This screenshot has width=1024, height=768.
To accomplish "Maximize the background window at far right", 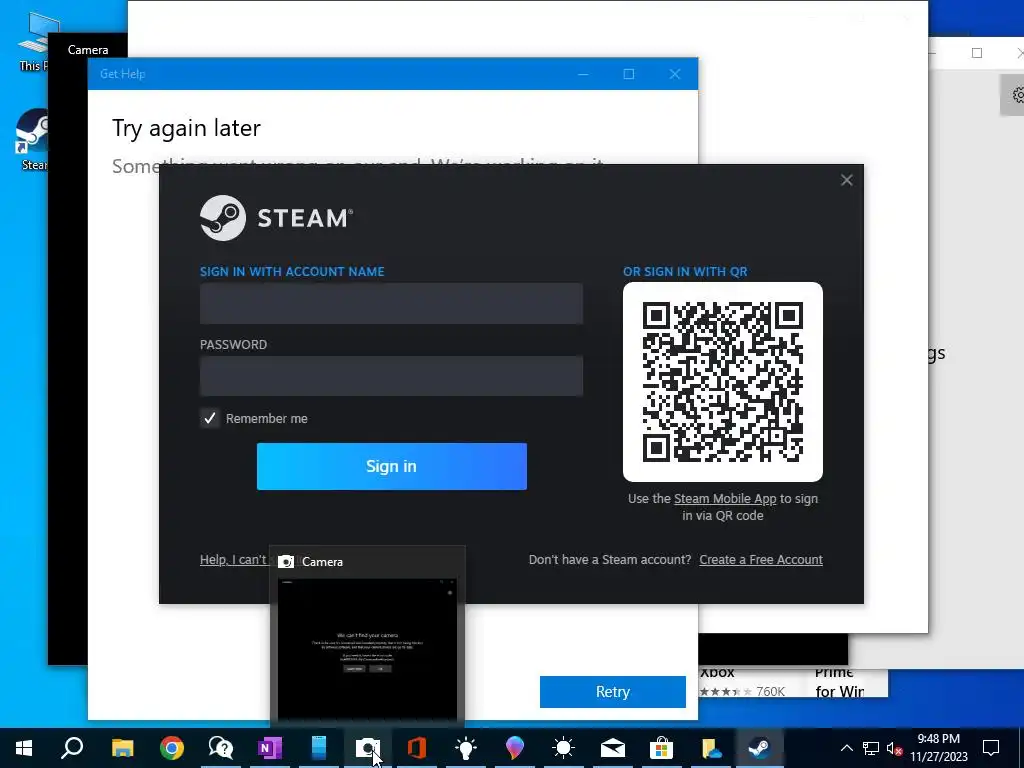I will click(x=977, y=53).
